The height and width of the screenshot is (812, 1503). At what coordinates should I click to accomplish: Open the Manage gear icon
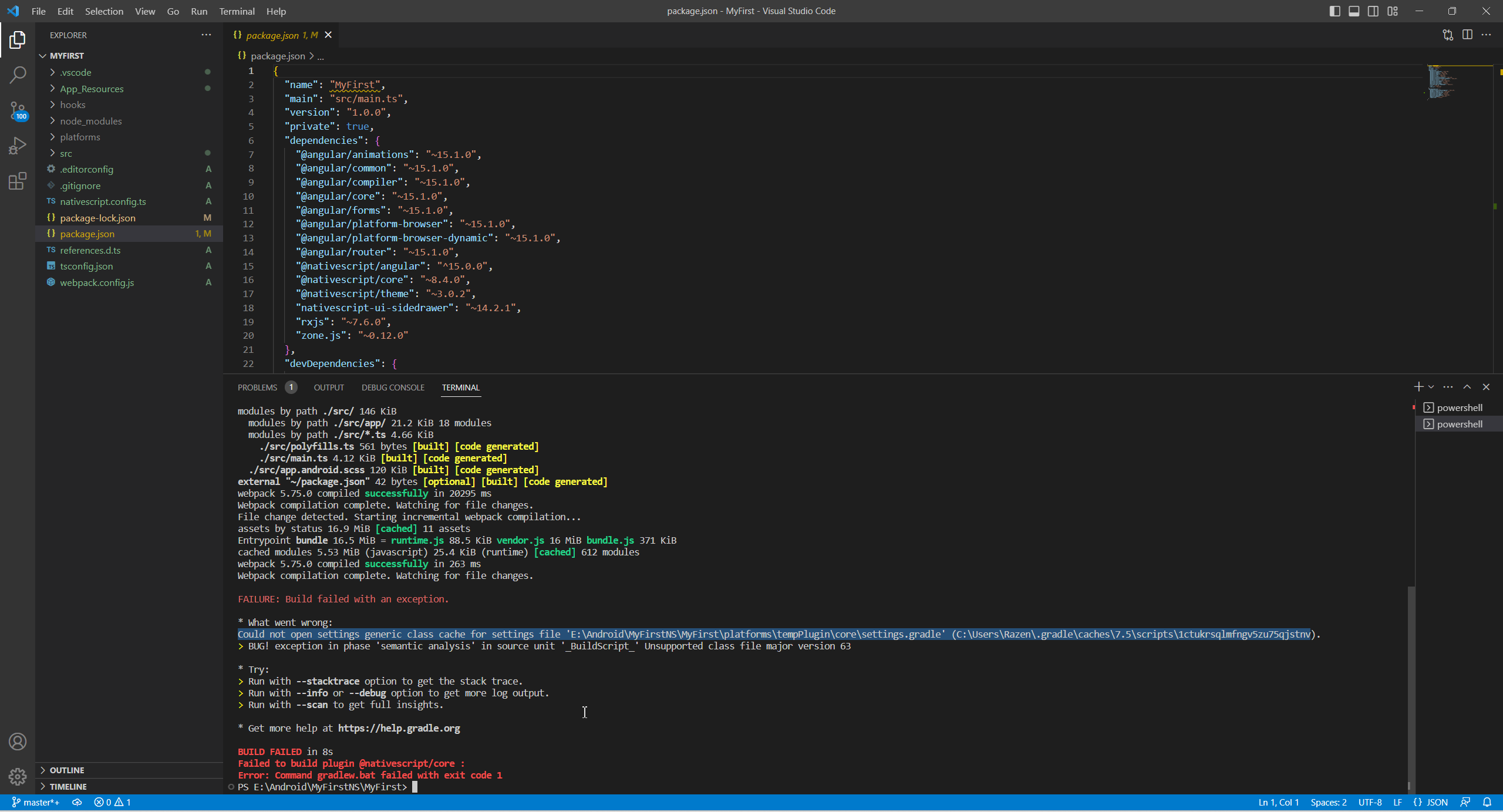tap(18, 777)
